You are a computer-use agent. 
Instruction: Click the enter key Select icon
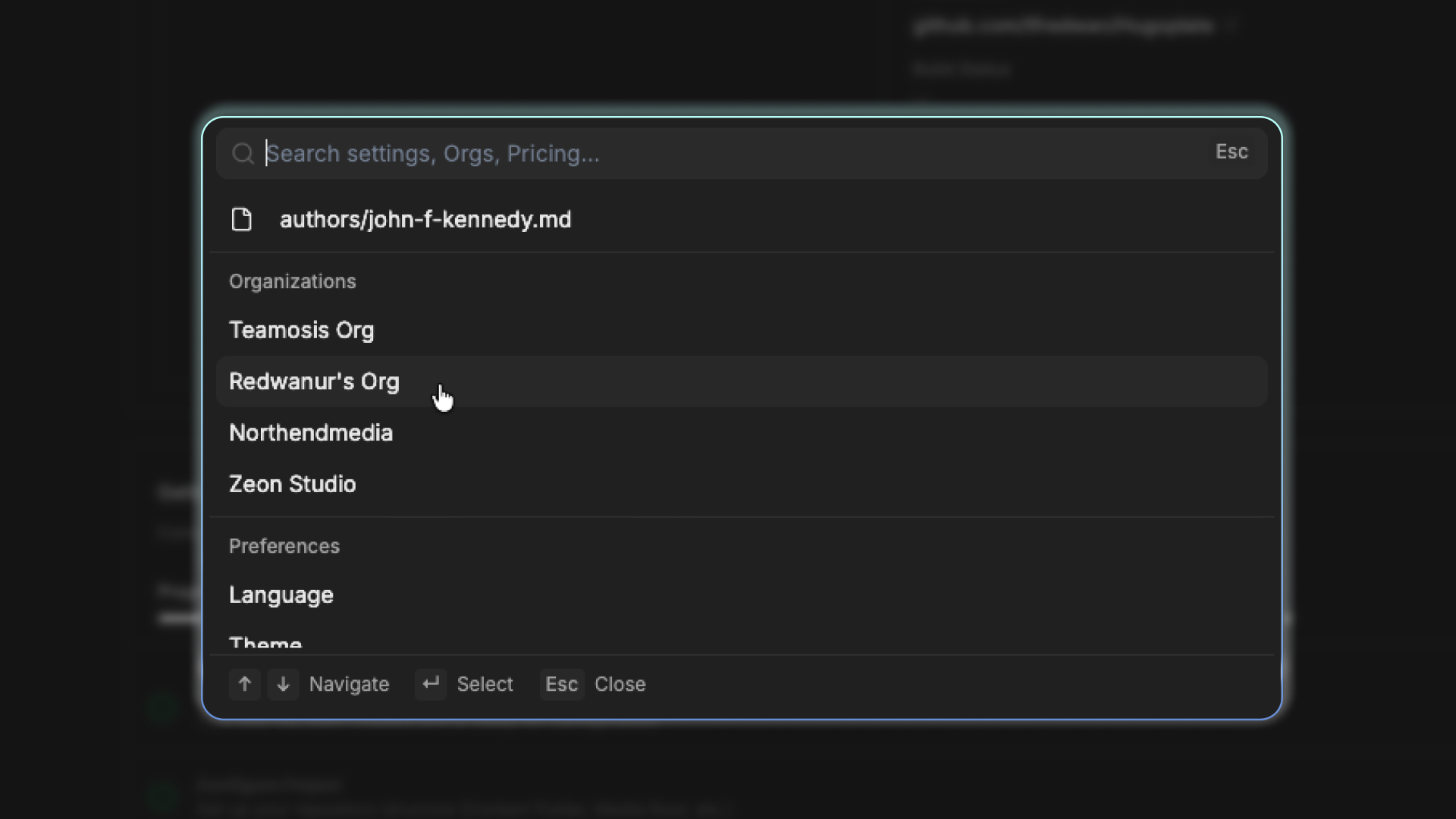coord(431,684)
